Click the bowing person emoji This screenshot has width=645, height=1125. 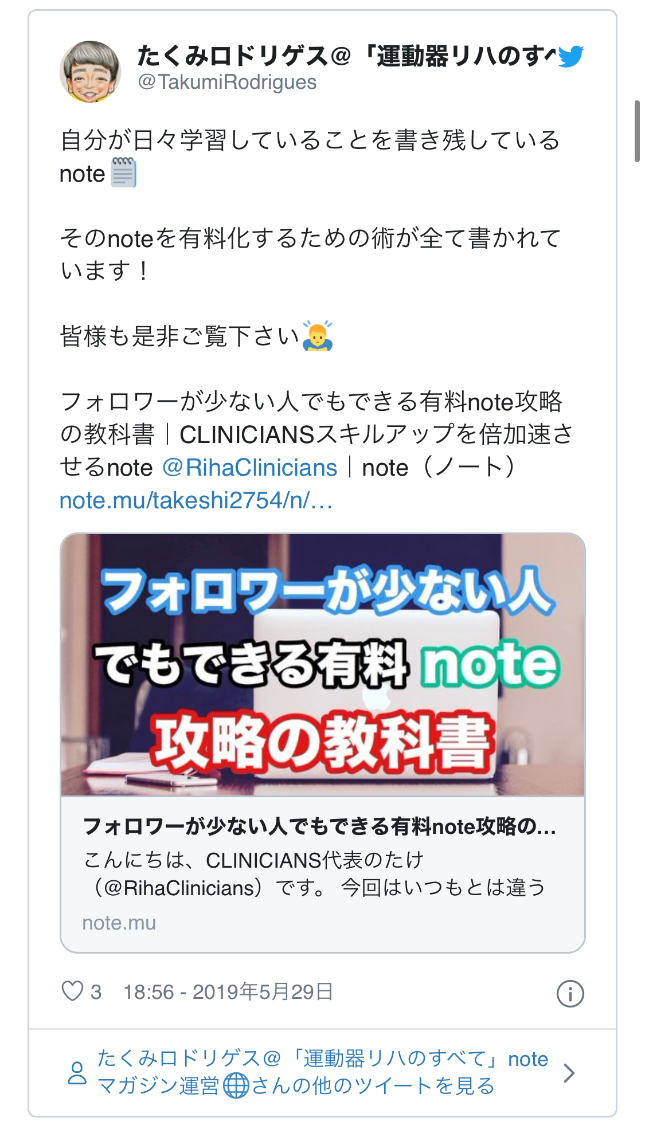tap(316, 336)
